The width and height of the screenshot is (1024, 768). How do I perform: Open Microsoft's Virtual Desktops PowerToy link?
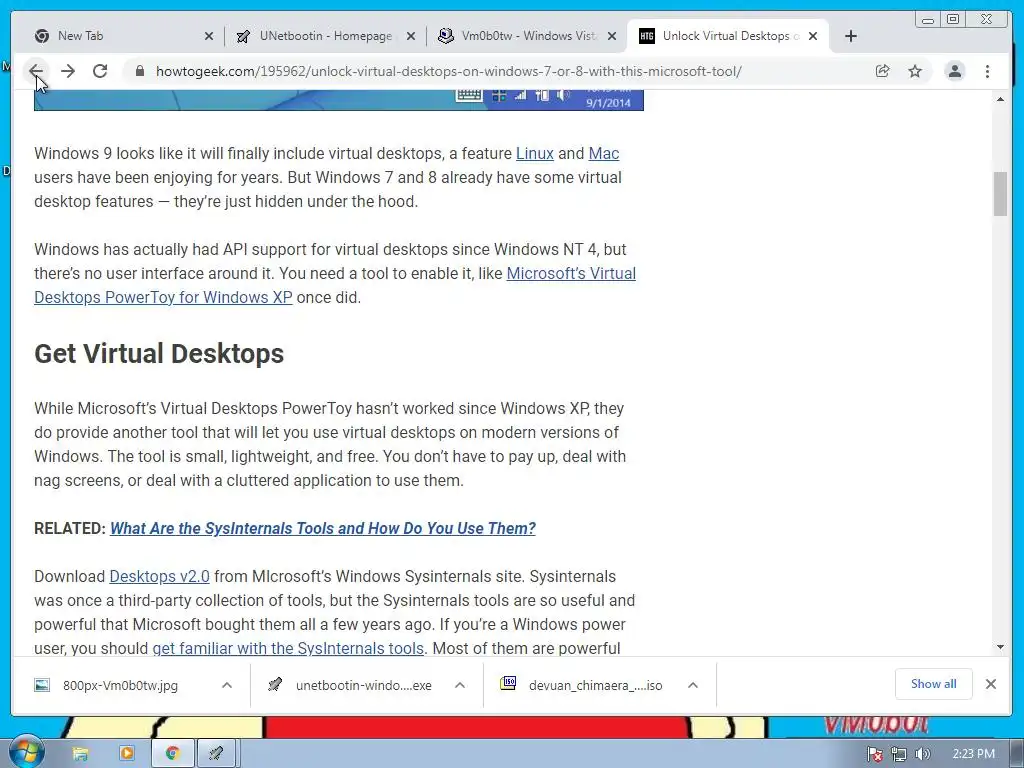pyautogui.click(x=571, y=274)
